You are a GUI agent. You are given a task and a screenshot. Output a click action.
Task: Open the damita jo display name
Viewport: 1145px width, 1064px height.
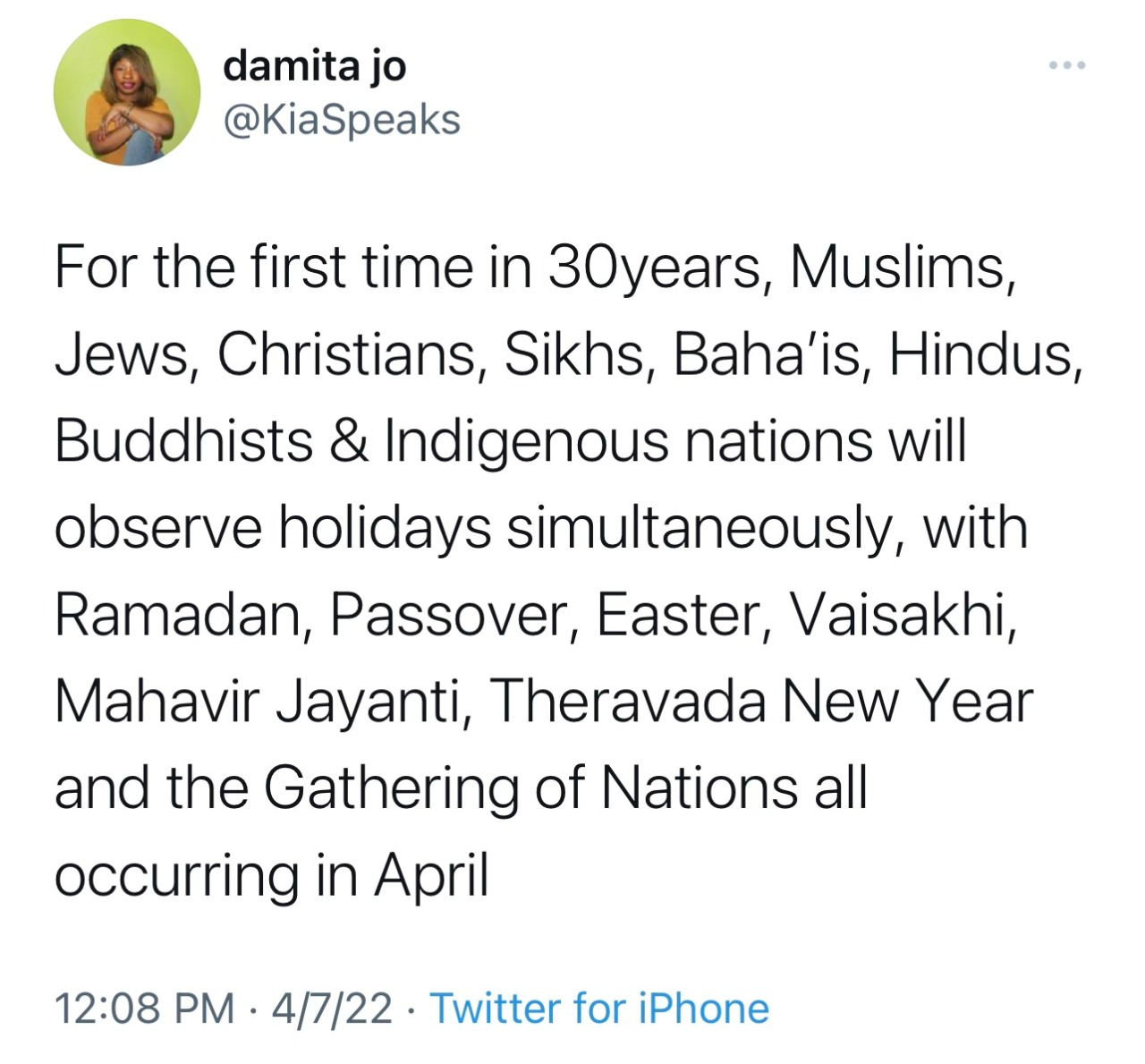pos(315,66)
